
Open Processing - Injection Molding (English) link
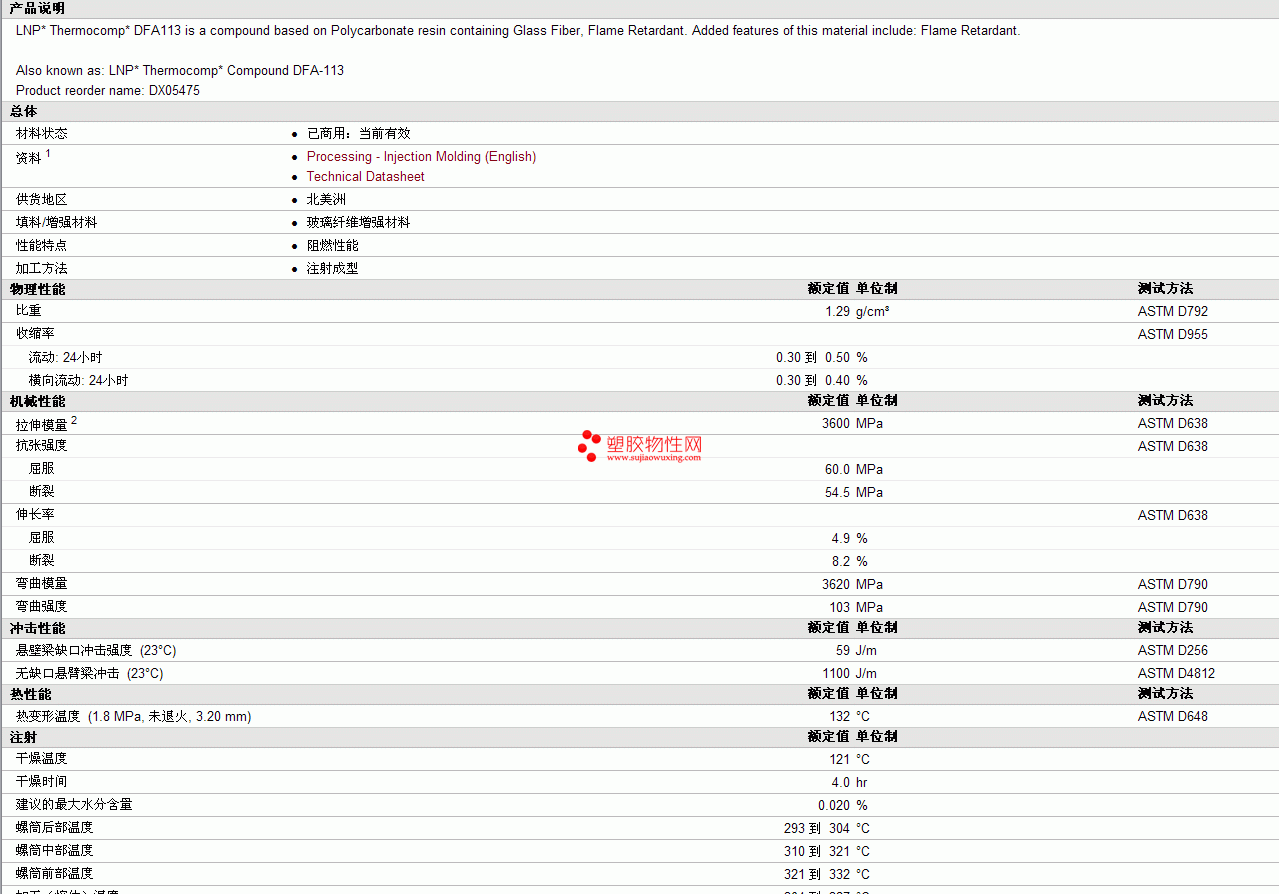click(421, 156)
